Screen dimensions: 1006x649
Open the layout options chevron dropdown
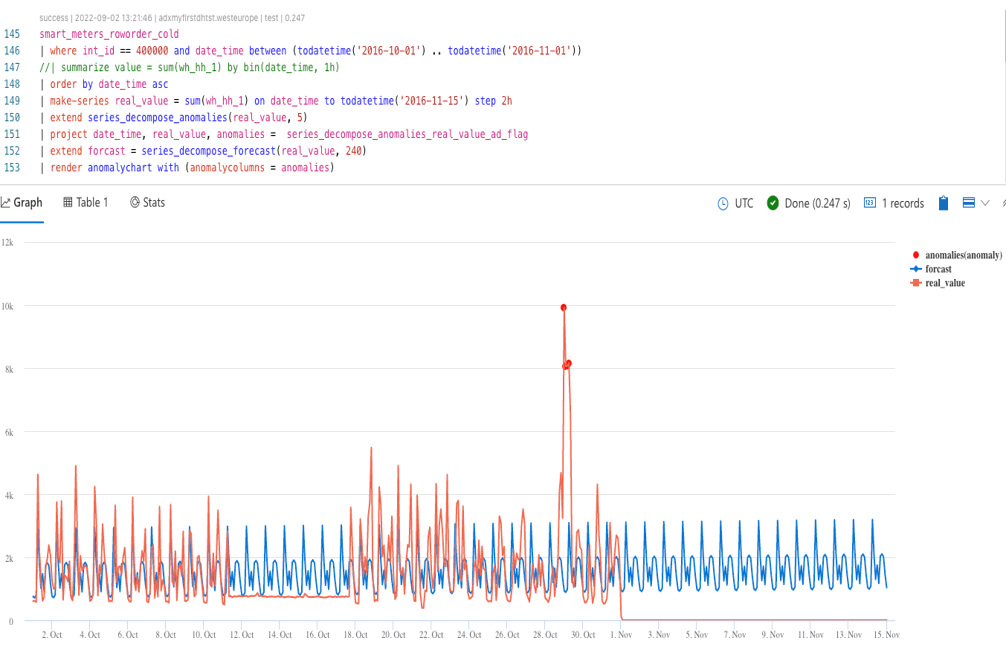click(985, 203)
